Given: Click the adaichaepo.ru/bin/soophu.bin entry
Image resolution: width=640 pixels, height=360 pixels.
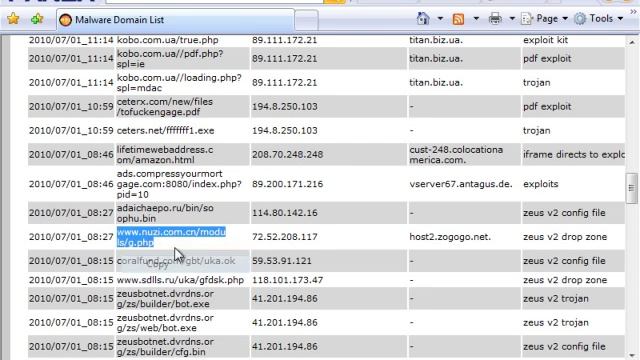Looking at the screenshot, I should (x=165, y=213).
